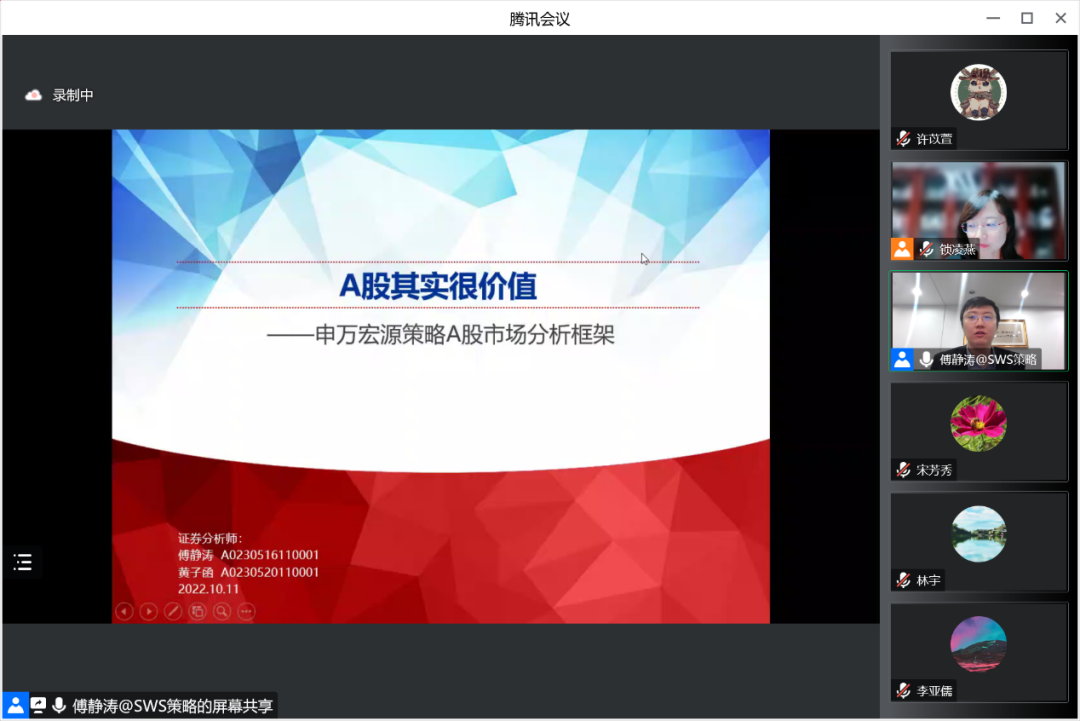Select 李亚儒's participant avatar
The image size is (1080, 721).
coord(978,643)
